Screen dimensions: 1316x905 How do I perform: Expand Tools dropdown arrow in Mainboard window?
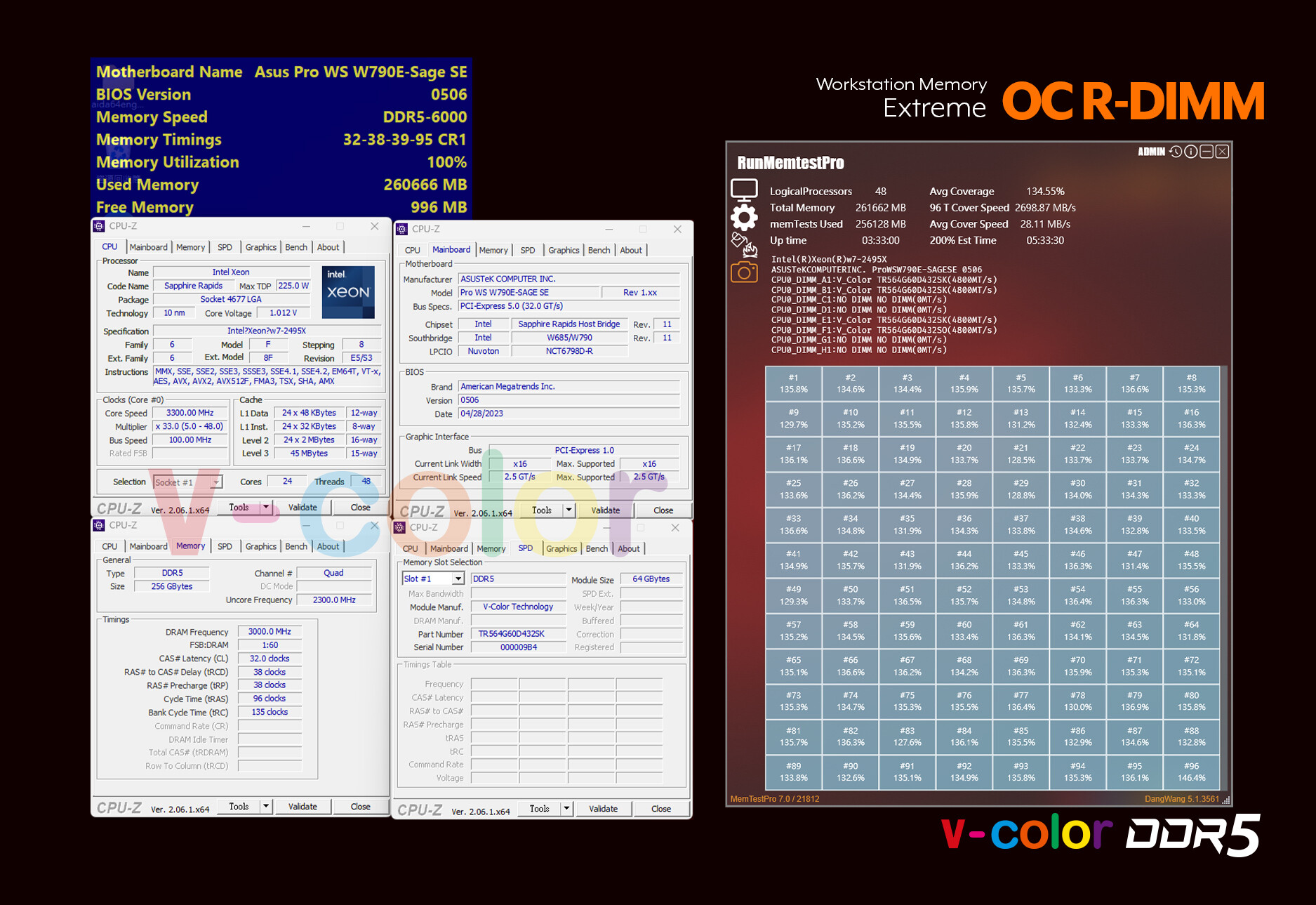[569, 510]
